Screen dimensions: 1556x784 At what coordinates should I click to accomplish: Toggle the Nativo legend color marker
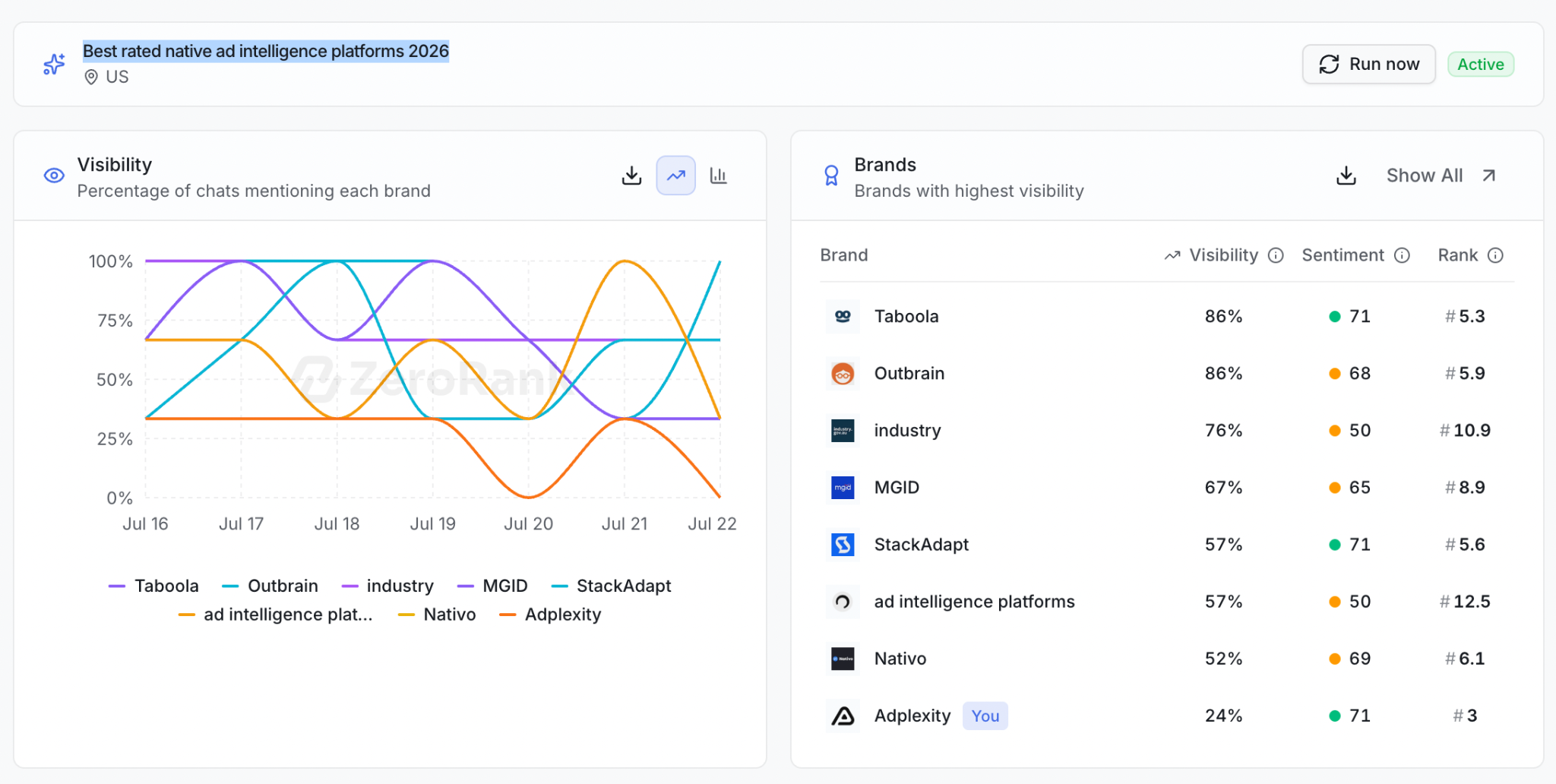(406, 615)
